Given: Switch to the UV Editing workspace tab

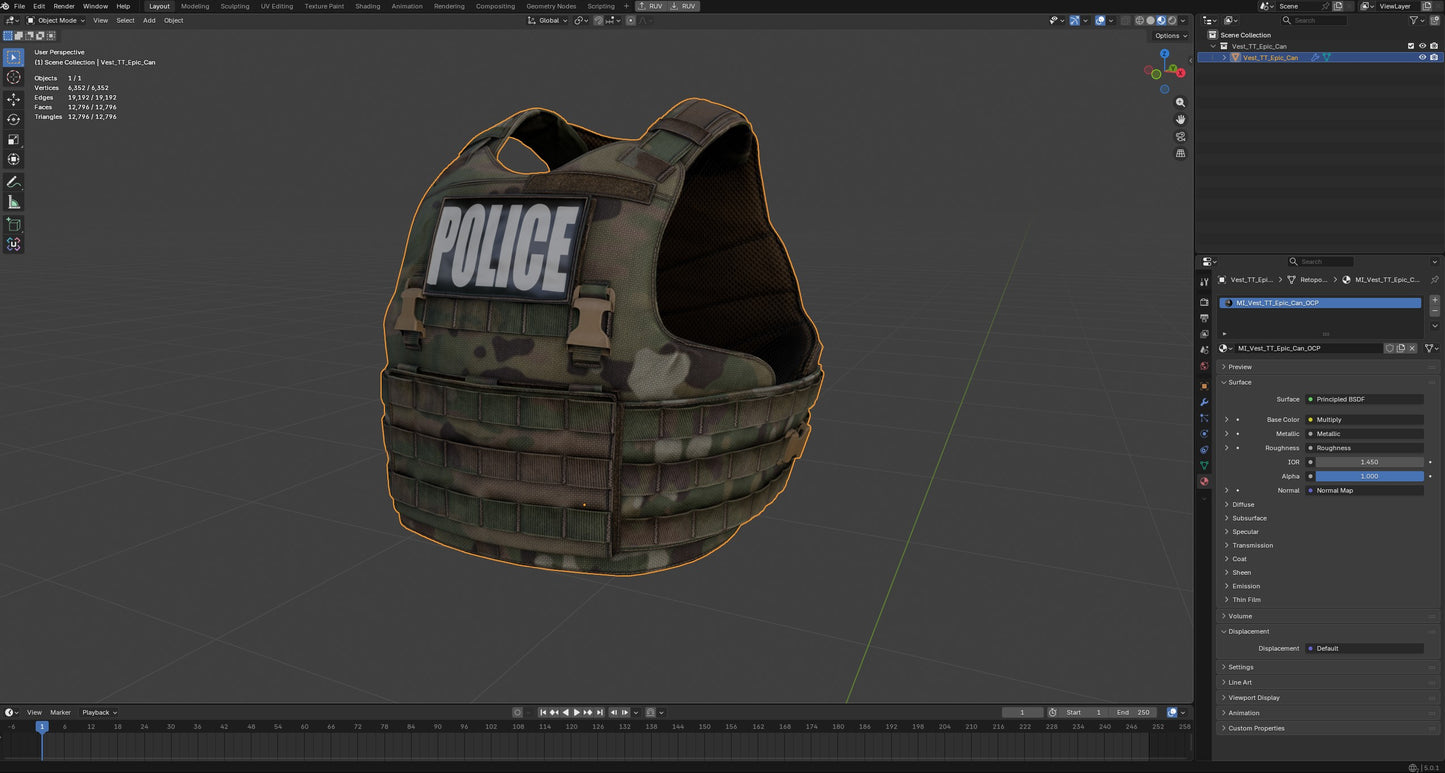Looking at the screenshot, I should pos(277,6).
